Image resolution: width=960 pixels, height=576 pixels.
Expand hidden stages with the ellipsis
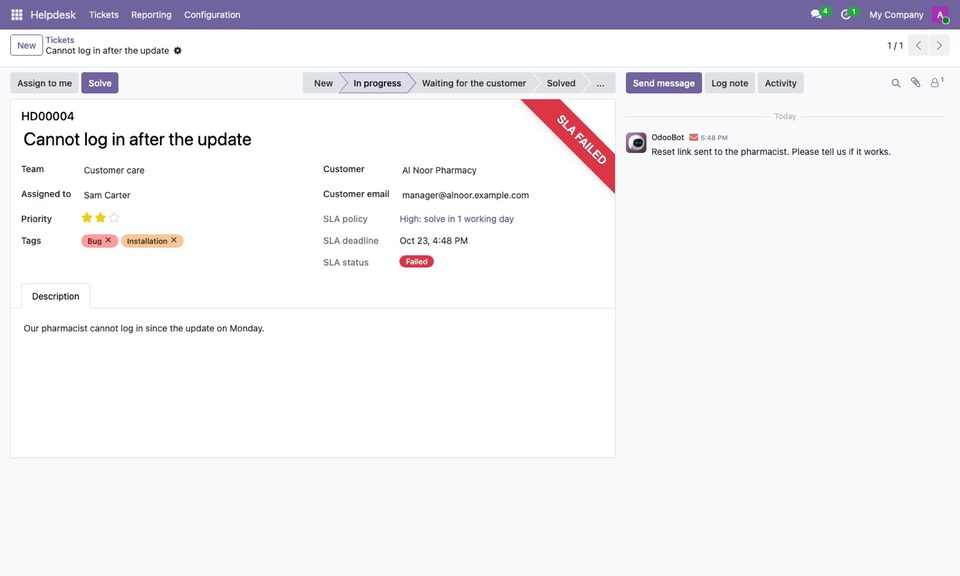pyautogui.click(x=600, y=83)
